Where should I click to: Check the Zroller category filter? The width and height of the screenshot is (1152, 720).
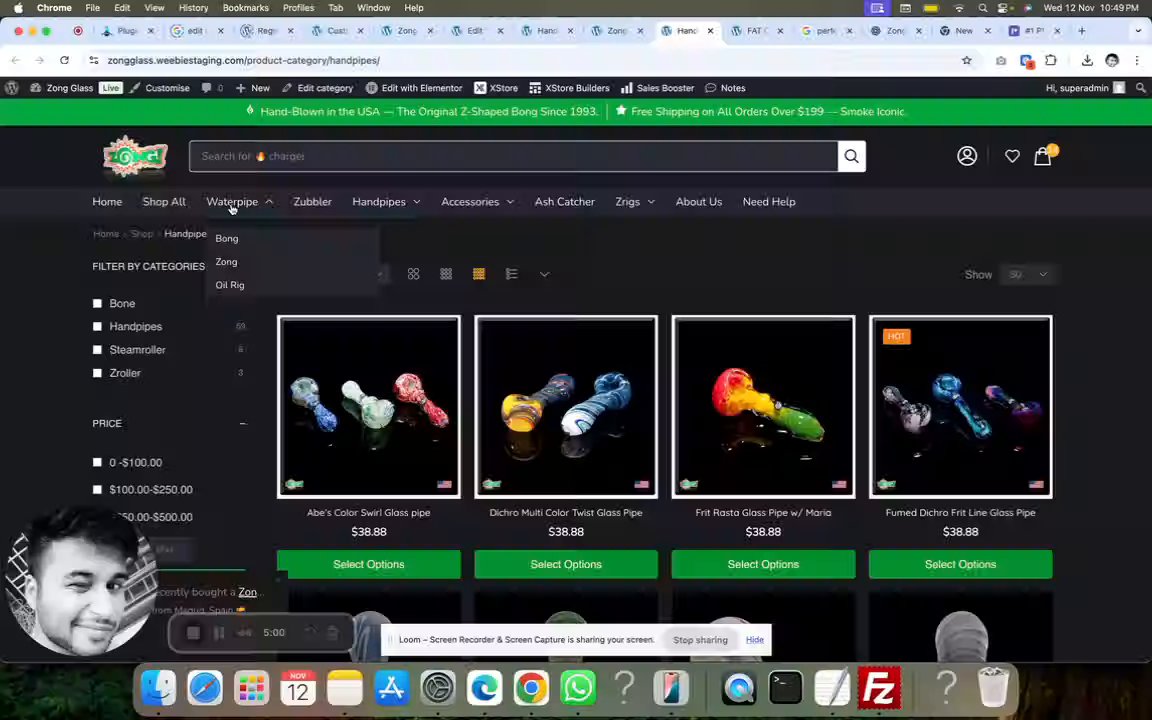tap(97, 373)
